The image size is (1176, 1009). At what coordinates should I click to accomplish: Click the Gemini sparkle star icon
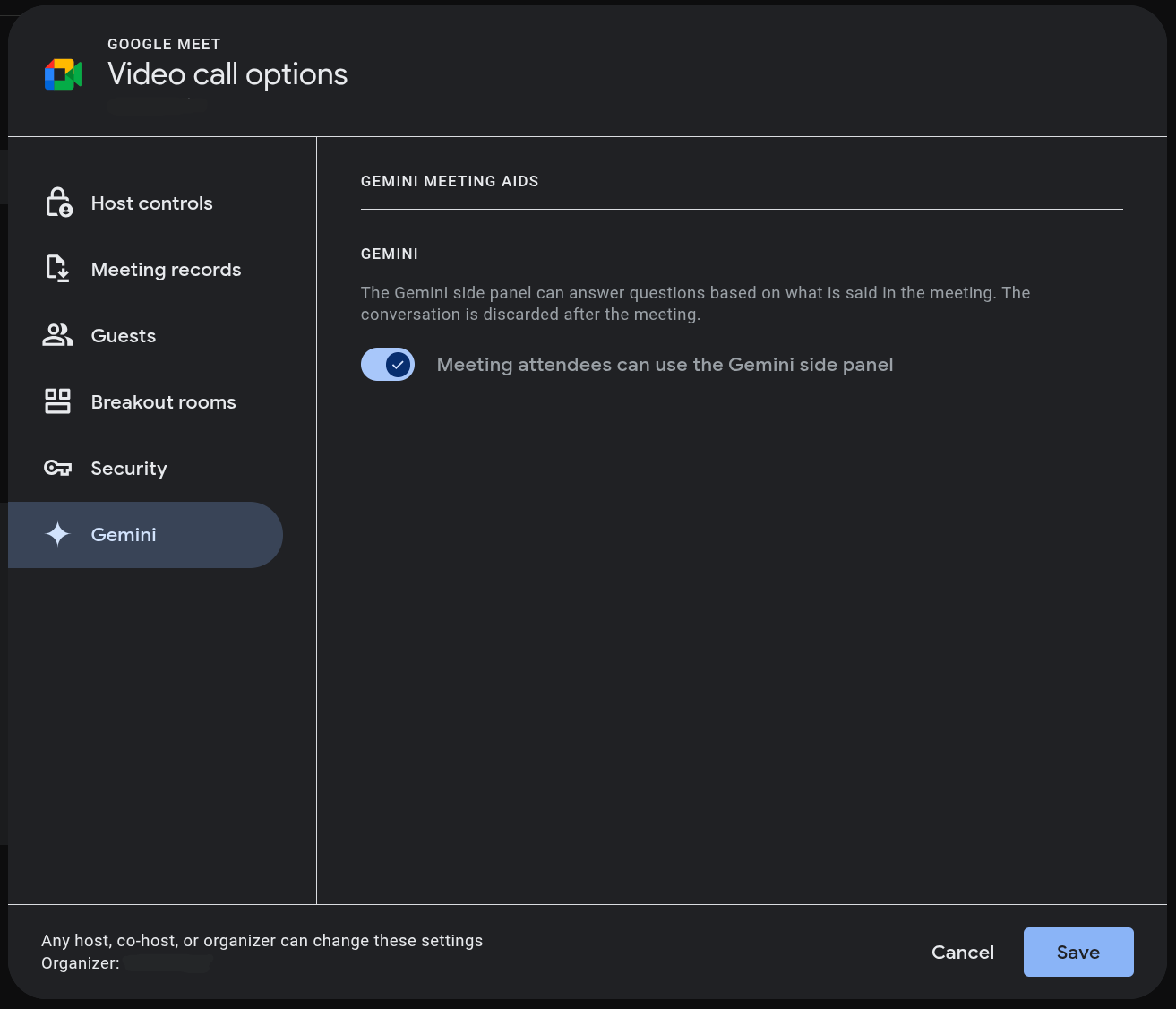tap(57, 534)
